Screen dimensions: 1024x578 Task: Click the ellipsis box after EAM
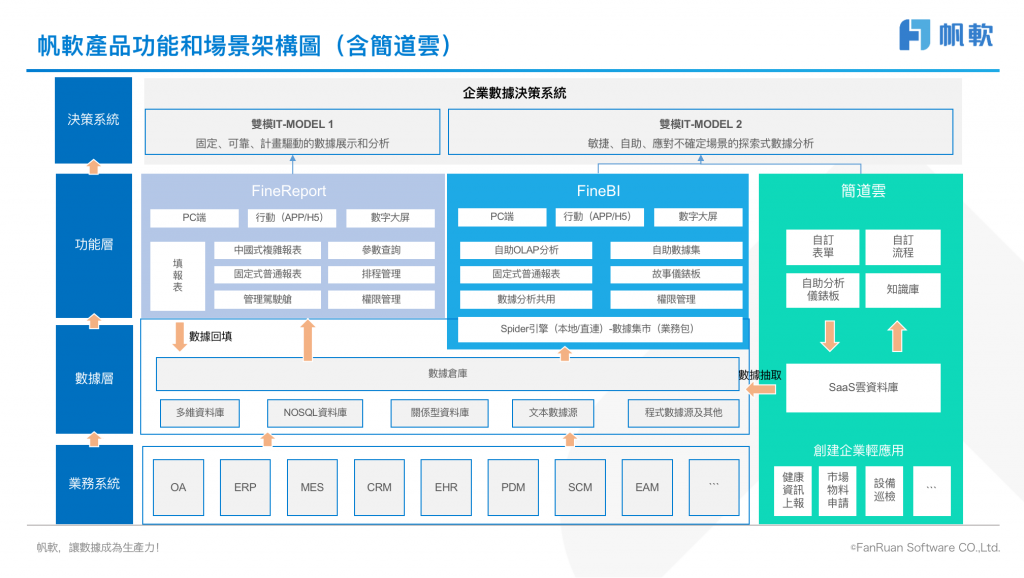714,488
